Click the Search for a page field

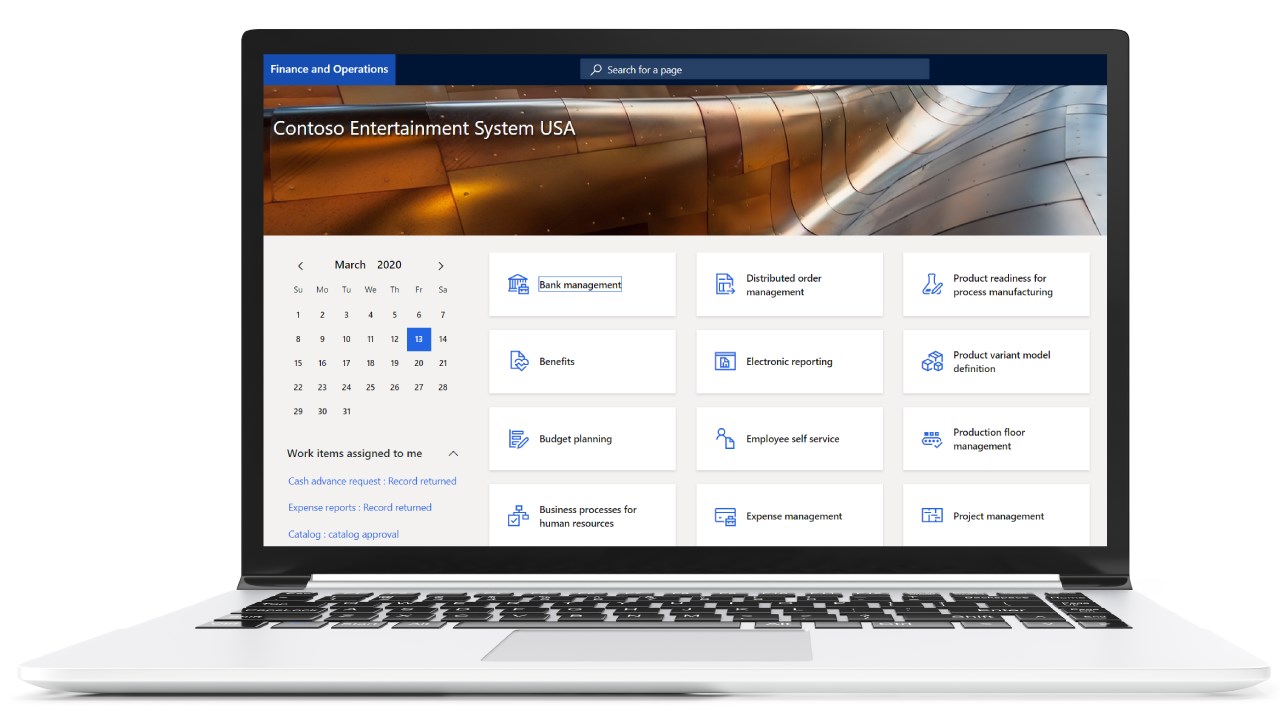point(755,69)
